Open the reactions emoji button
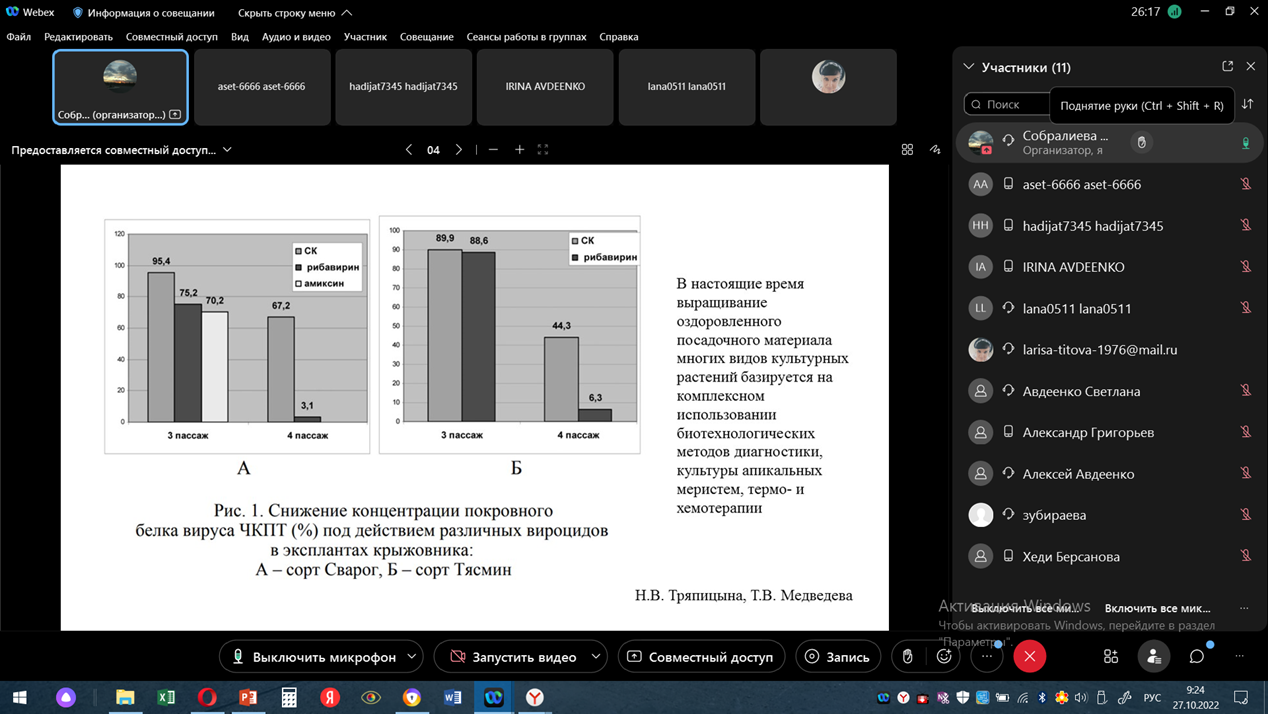The height and width of the screenshot is (714, 1268). click(x=944, y=657)
